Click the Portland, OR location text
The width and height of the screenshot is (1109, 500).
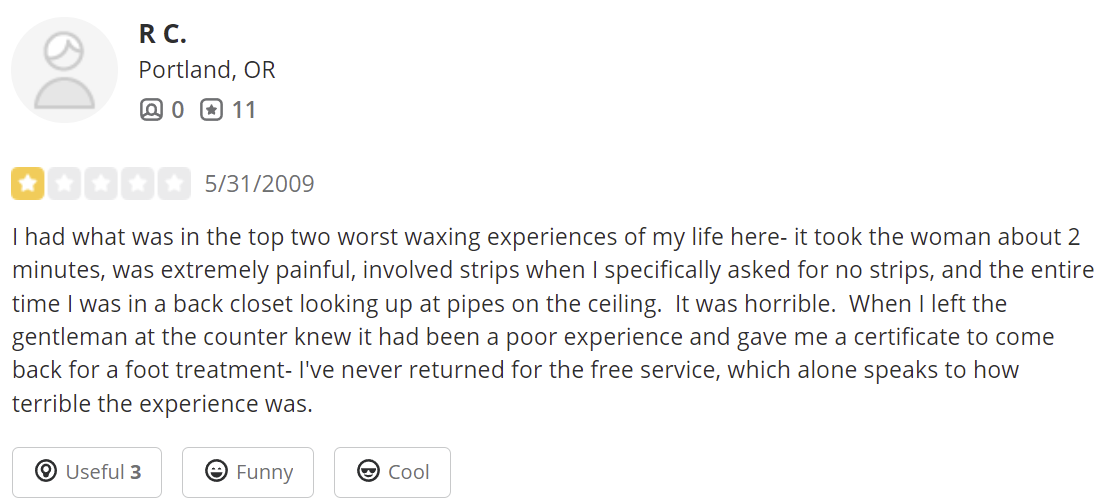[207, 70]
